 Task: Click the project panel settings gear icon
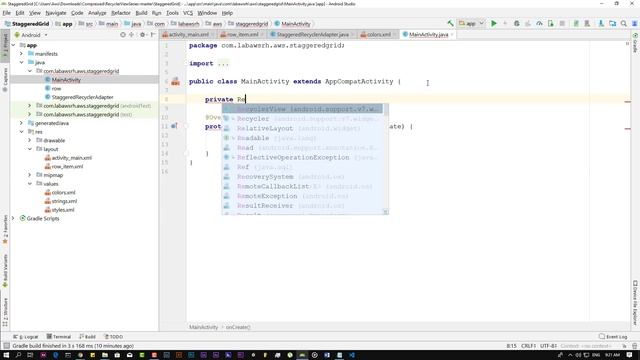[x=142, y=35]
